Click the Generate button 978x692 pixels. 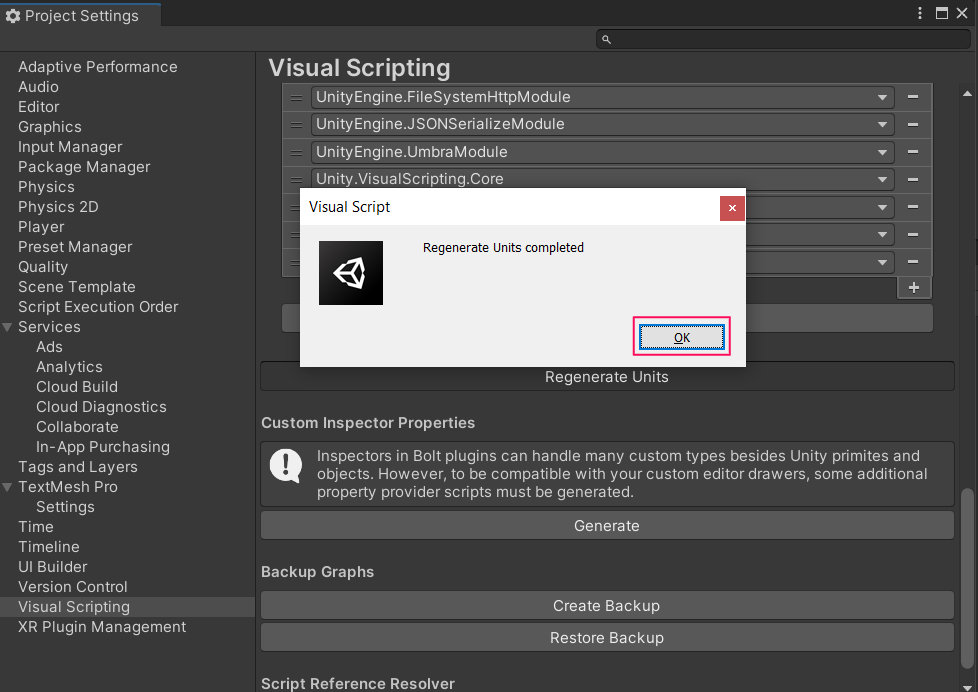[x=607, y=525]
